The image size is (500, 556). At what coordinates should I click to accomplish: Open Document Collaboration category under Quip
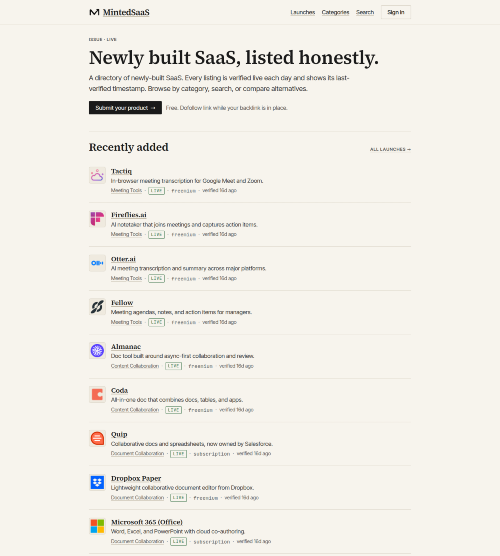coord(137,454)
